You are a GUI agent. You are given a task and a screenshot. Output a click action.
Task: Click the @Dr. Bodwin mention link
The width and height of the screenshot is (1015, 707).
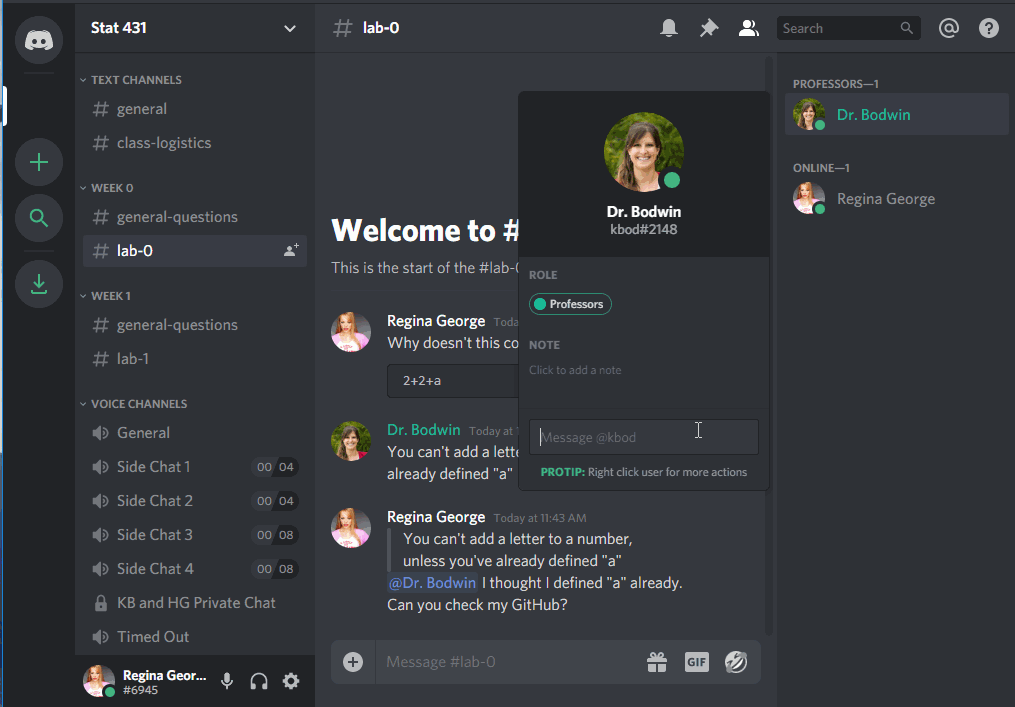click(x=432, y=582)
